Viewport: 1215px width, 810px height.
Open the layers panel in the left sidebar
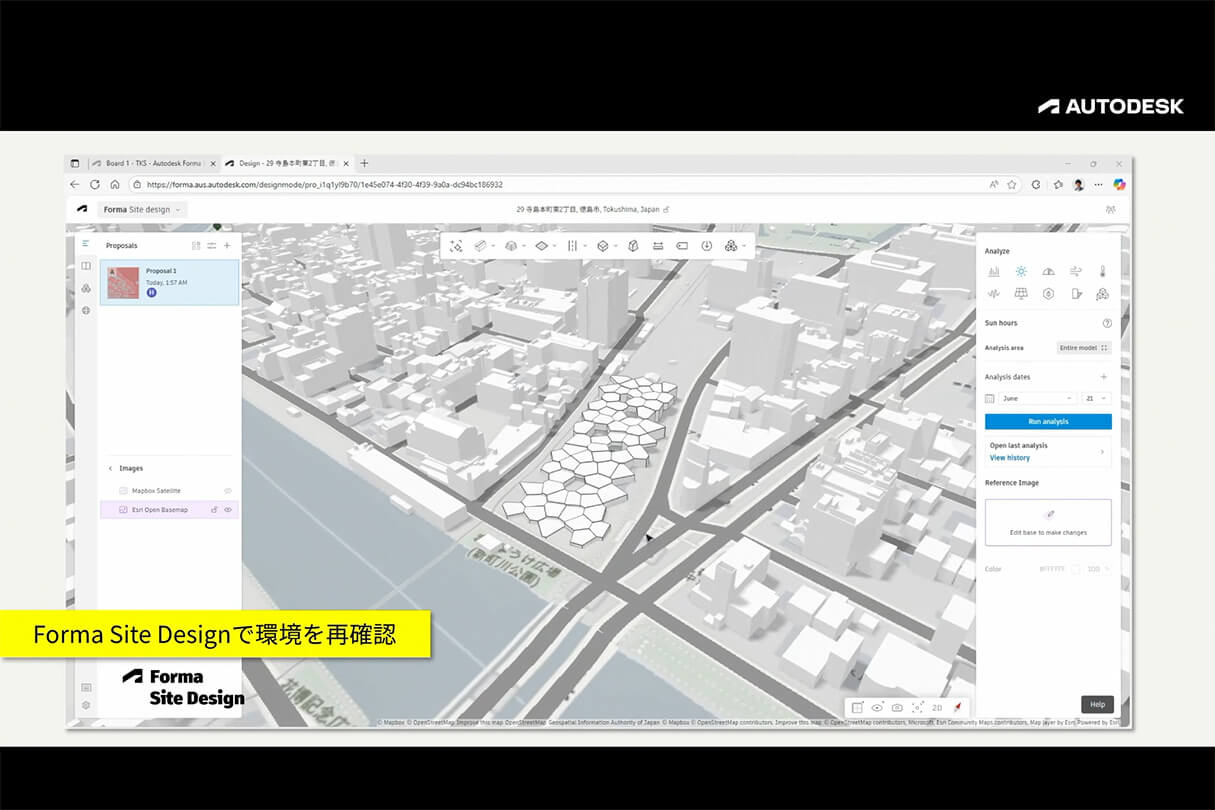tap(86, 244)
